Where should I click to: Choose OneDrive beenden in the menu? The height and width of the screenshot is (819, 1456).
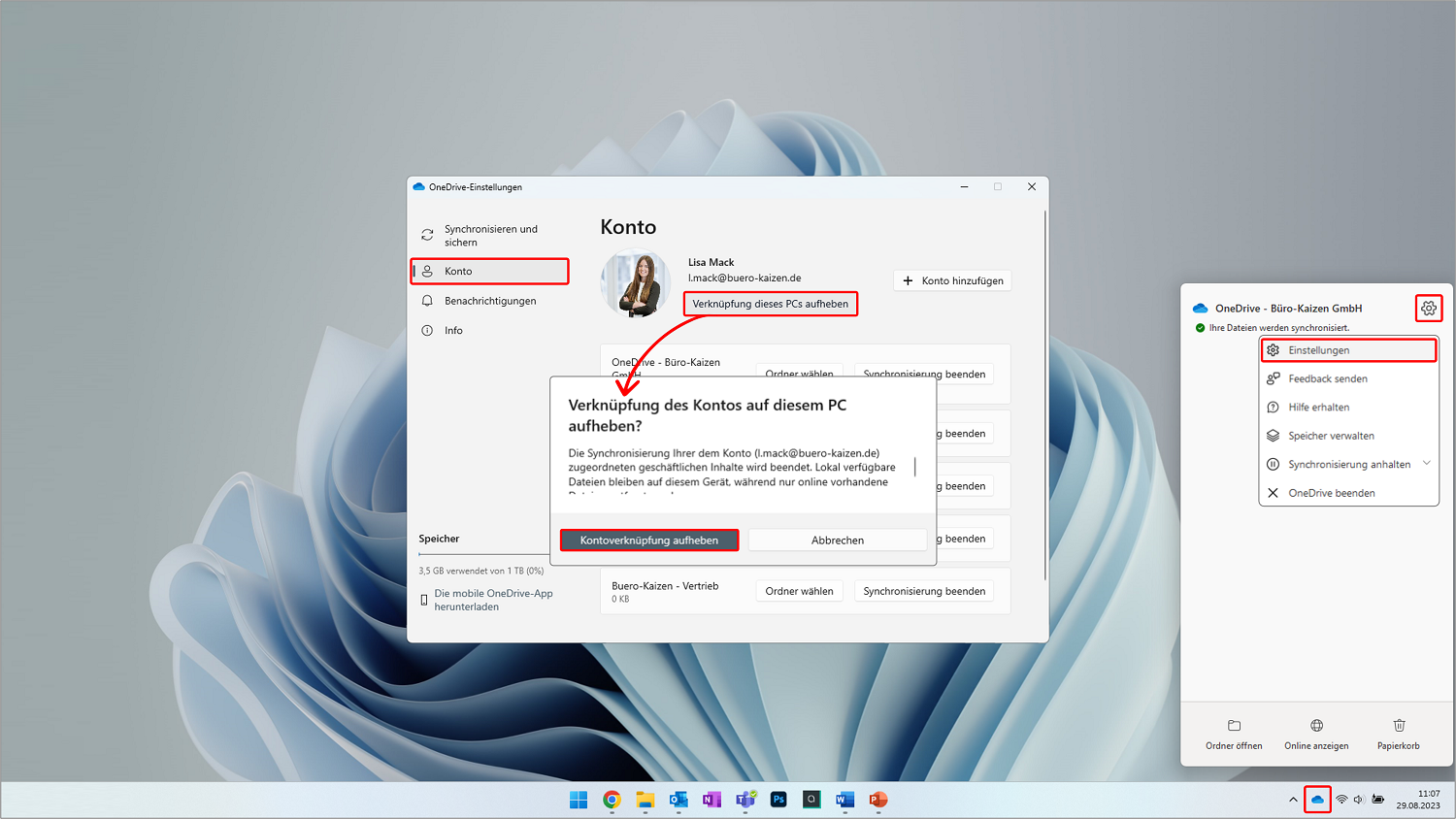point(1349,493)
